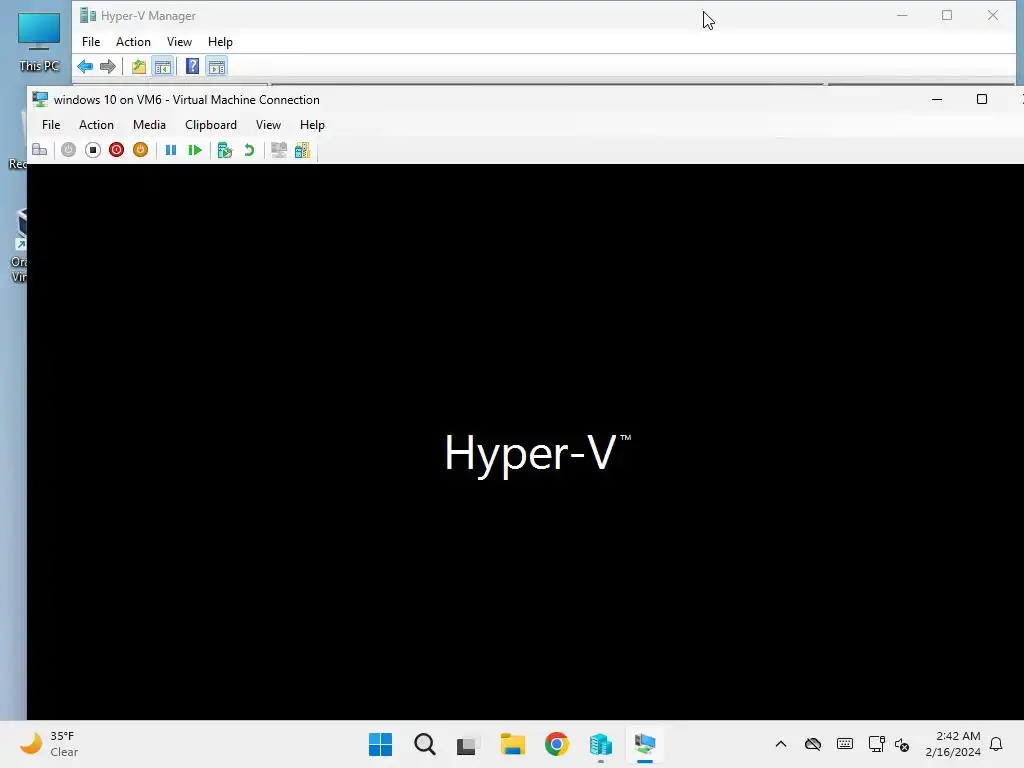The image size is (1024, 768).
Task: Maximize the Virtual Machine Connection window
Action: pyautogui.click(x=982, y=99)
